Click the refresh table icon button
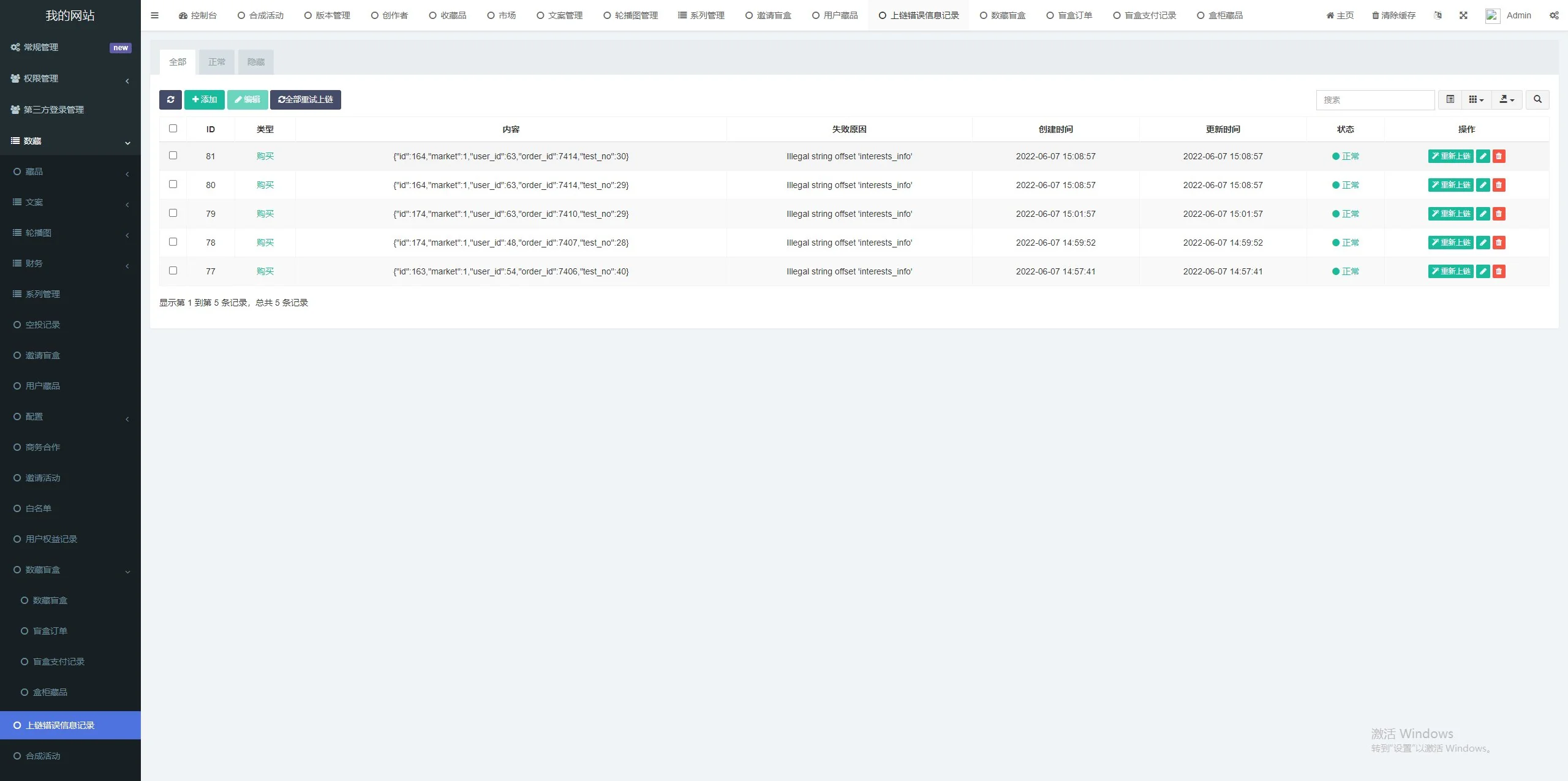The image size is (1568, 781). pos(170,100)
